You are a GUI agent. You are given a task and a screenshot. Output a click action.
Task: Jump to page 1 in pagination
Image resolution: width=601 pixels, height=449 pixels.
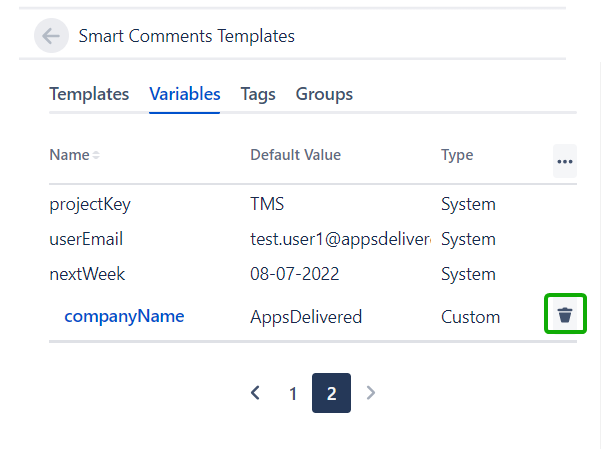pyautogui.click(x=293, y=393)
